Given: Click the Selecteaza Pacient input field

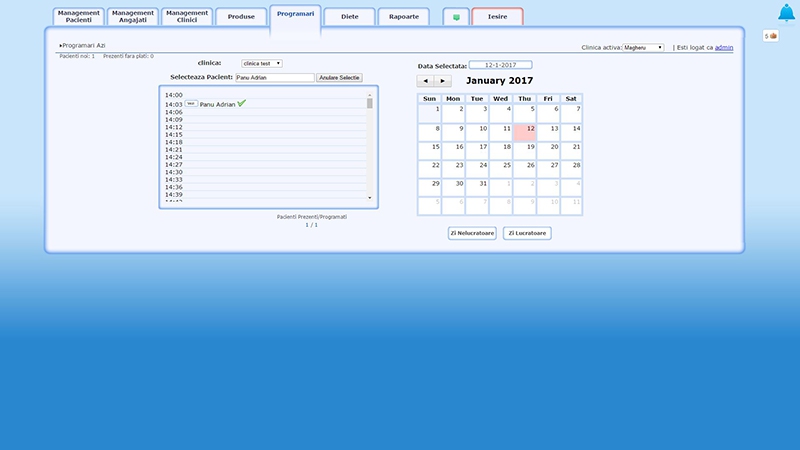Looking at the screenshot, I should pyautogui.click(x=274, y=77).
